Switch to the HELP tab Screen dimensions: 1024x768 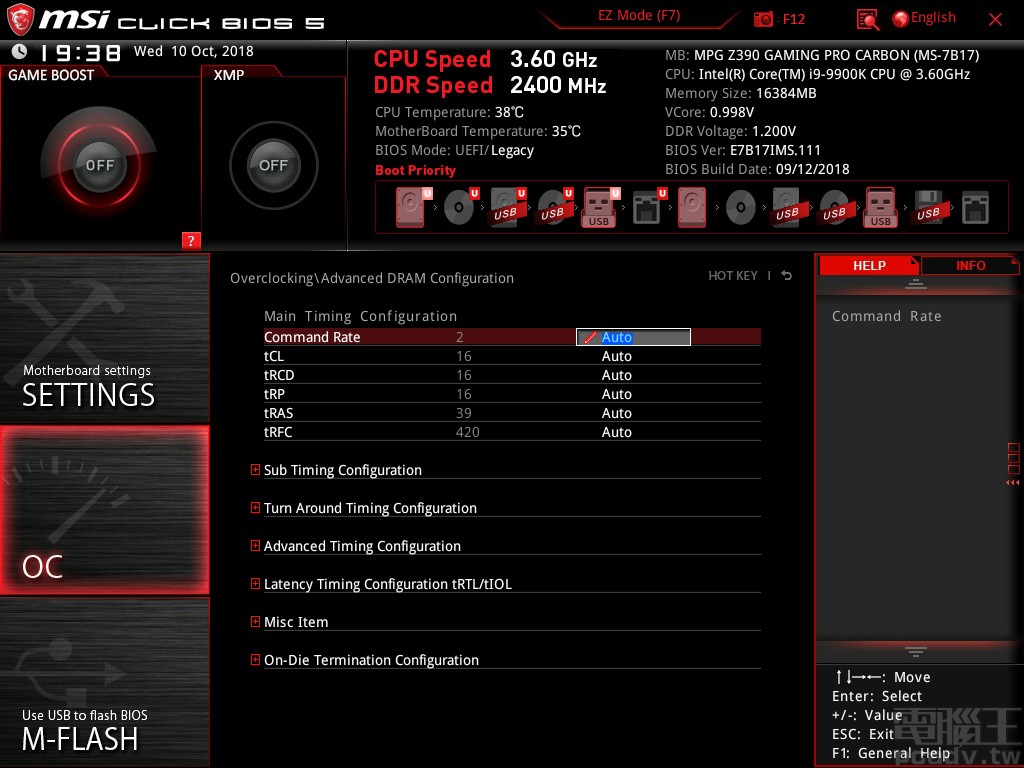click(869, 266)
